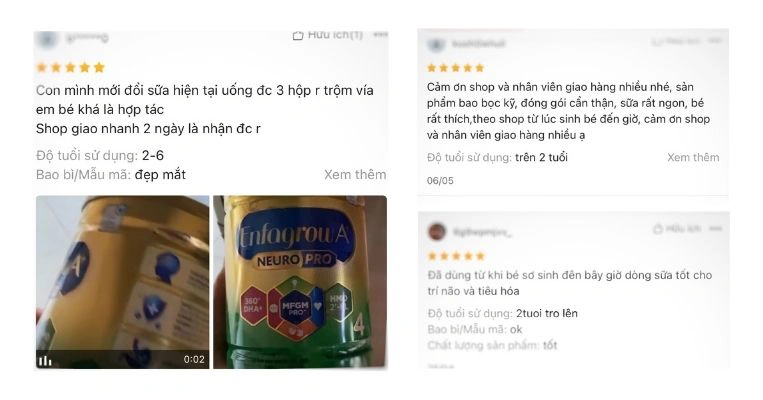Click the five-star rating on bottom-right review

(x=456, y=256)
